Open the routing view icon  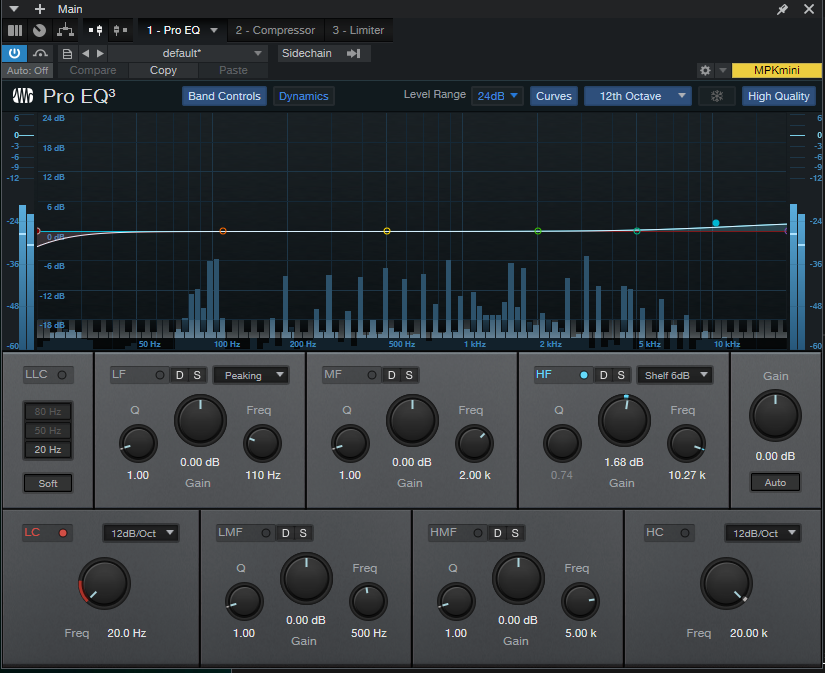click(x=65, y=30)
